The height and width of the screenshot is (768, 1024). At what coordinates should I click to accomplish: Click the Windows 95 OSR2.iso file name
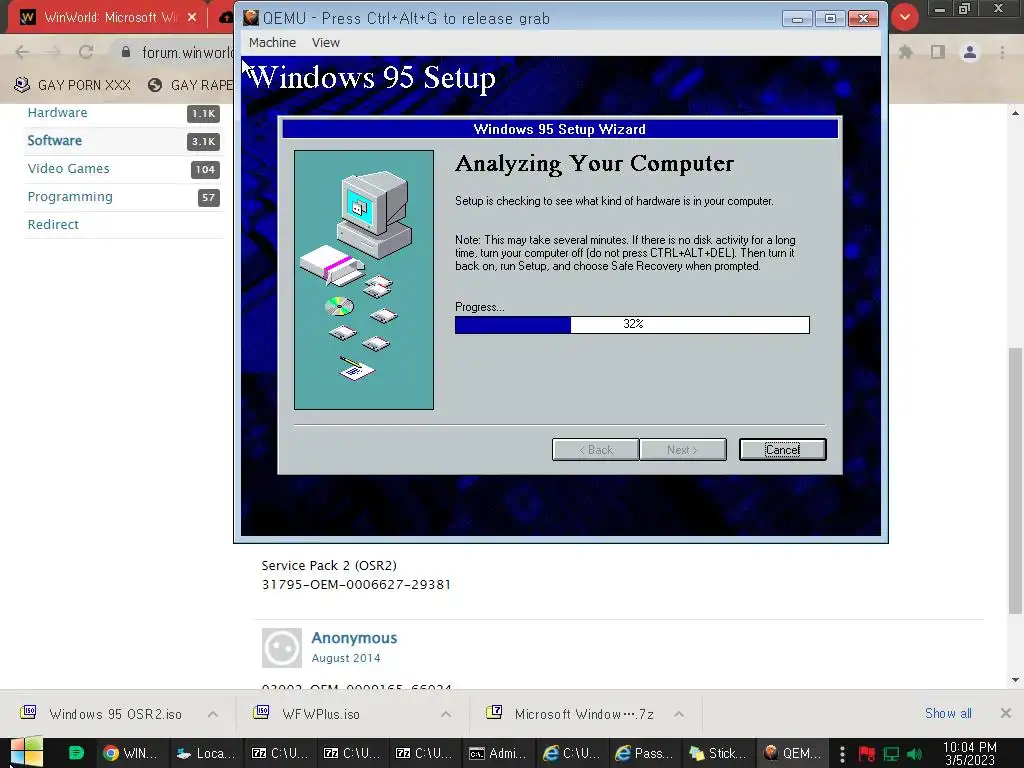click(116, 714)
